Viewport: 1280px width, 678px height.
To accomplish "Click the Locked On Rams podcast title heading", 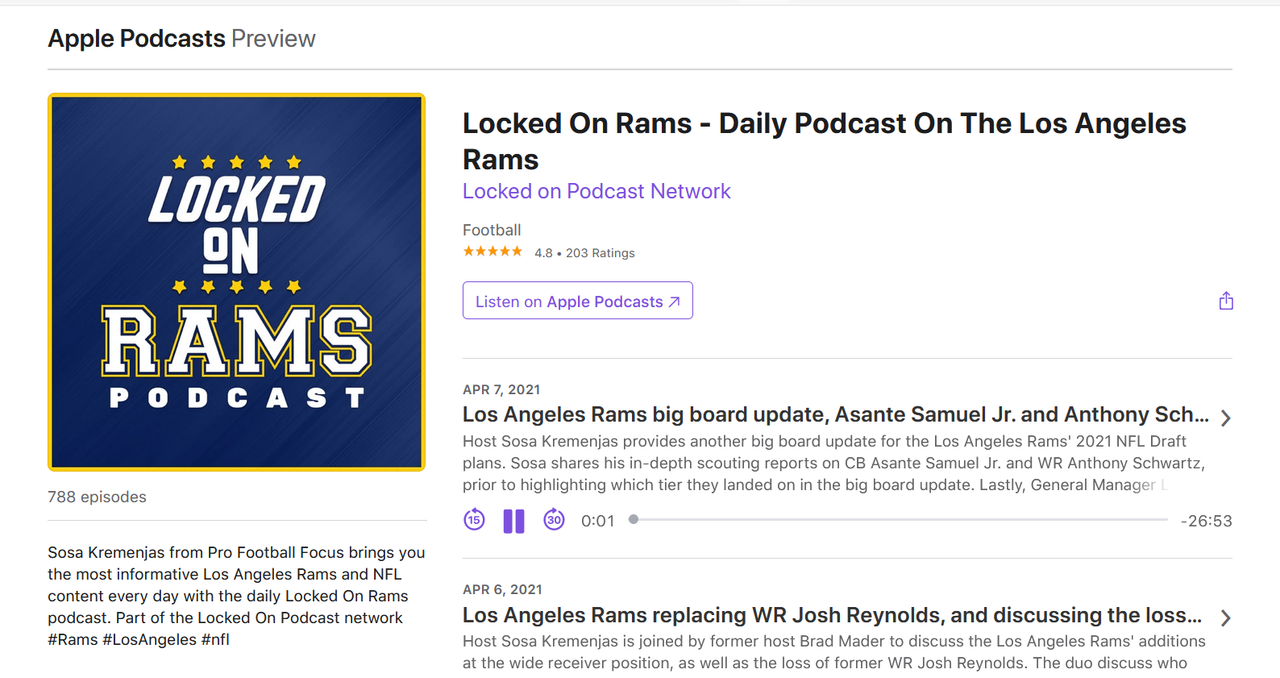I will [x=824, y=141].
